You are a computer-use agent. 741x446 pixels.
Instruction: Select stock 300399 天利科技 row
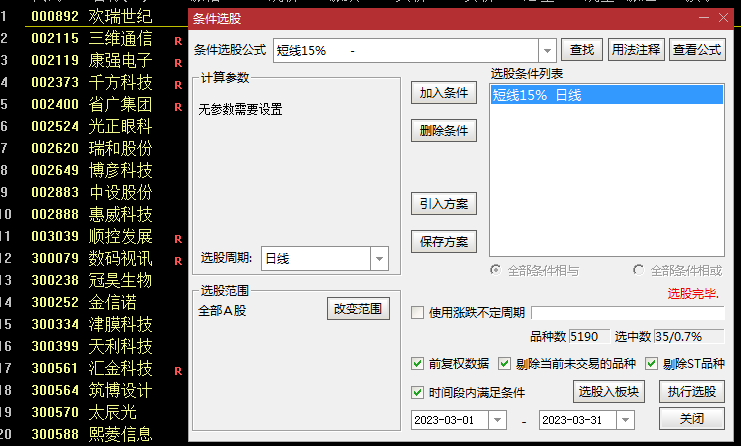point(92,346)
